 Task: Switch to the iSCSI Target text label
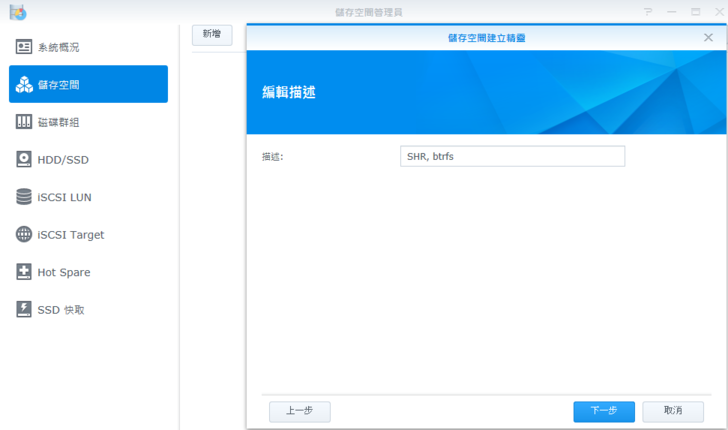click(x=71, y=235)
